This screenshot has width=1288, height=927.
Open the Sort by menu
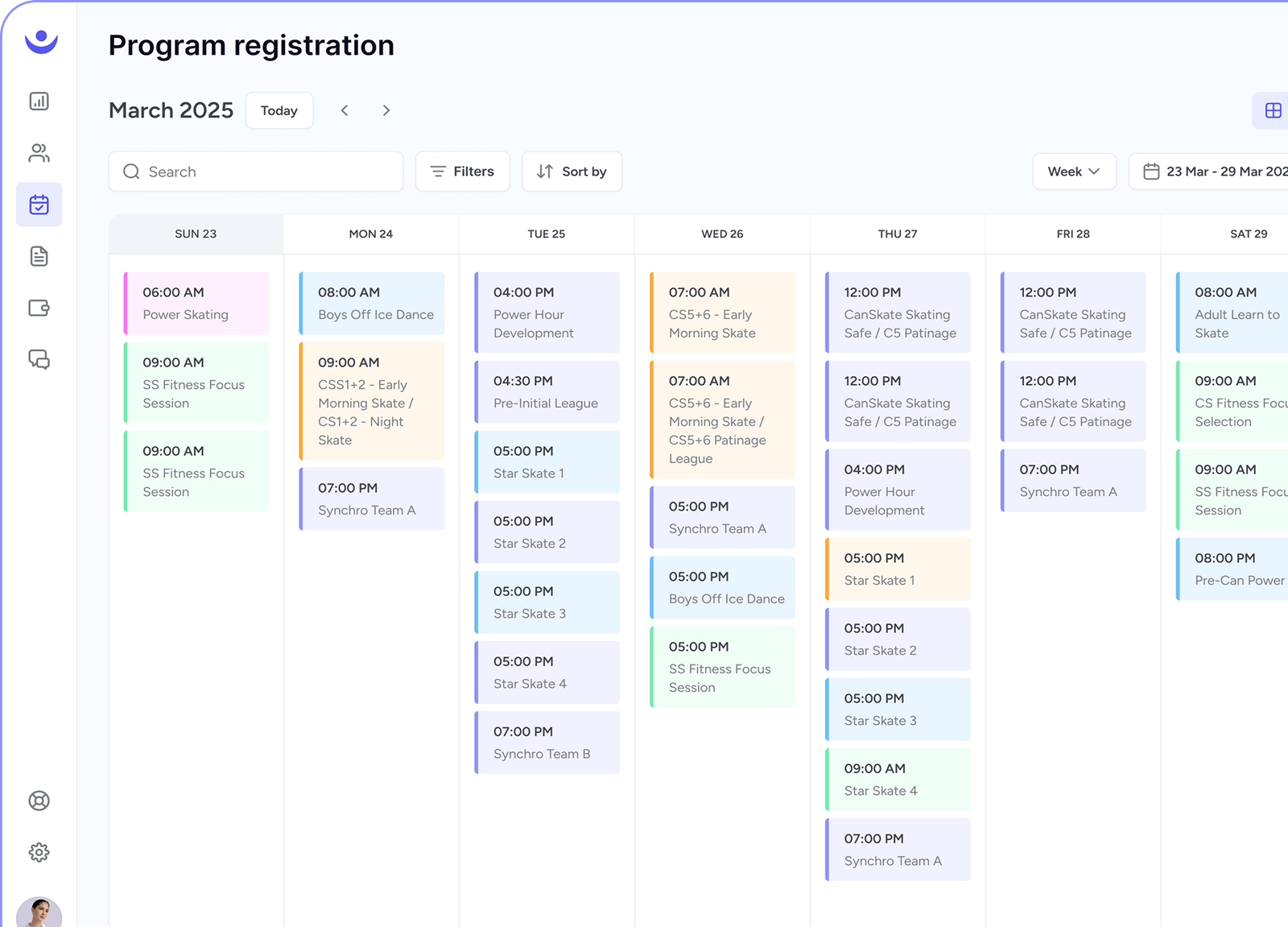pos(572,172)
